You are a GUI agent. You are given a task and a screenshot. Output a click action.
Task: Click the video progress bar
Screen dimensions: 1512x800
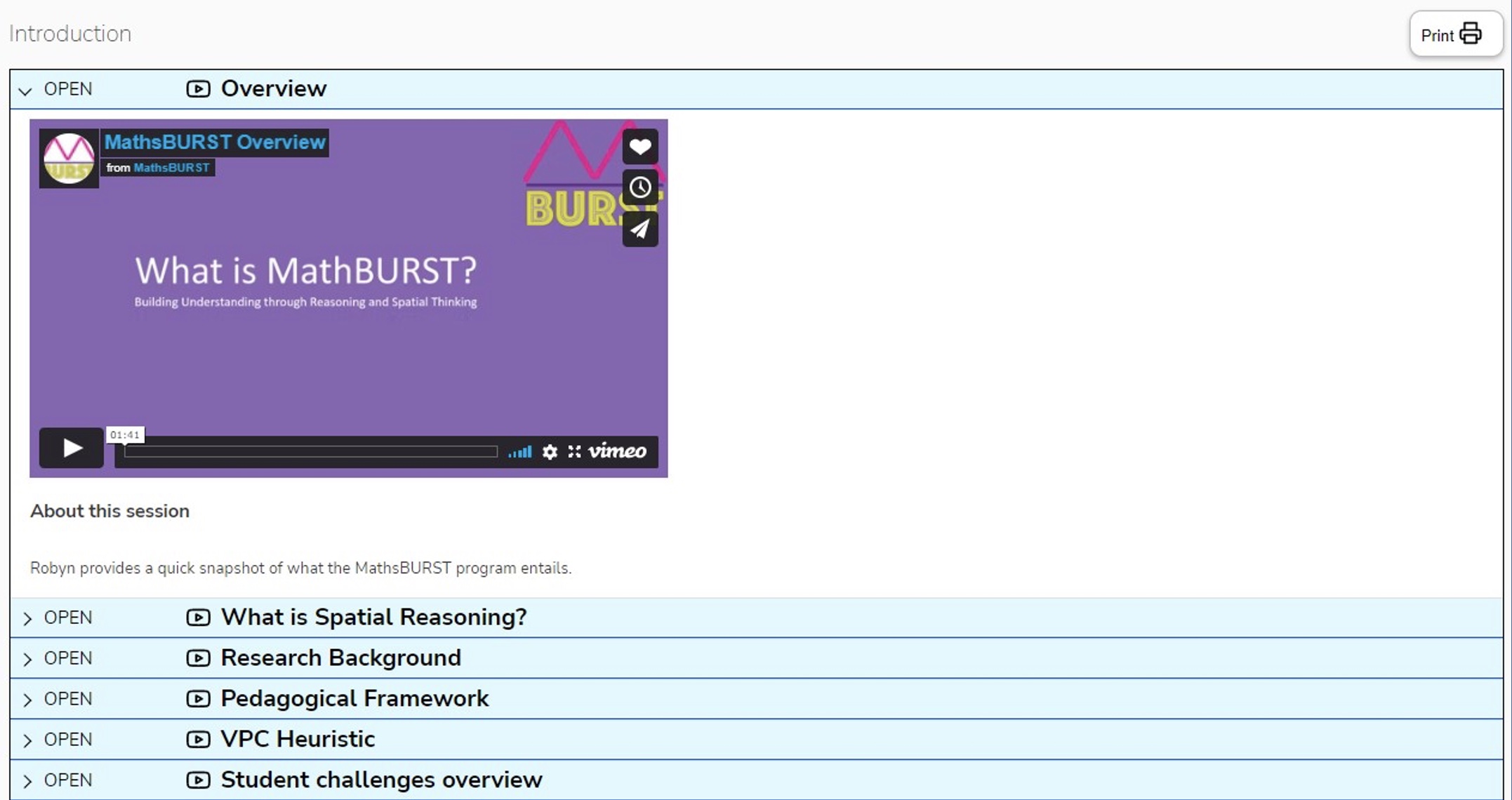[x=311, y=451]
